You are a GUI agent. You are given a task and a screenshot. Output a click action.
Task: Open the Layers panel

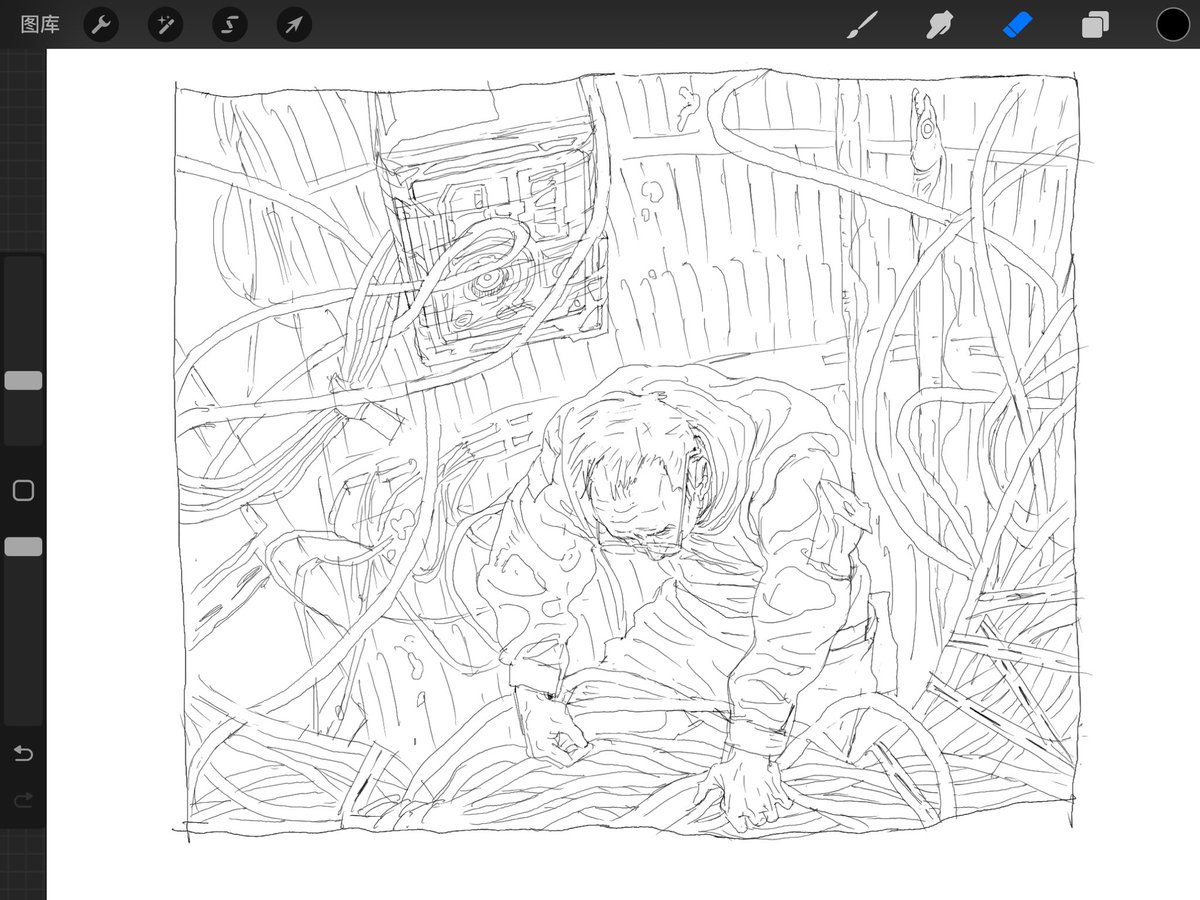(1095, 24)
